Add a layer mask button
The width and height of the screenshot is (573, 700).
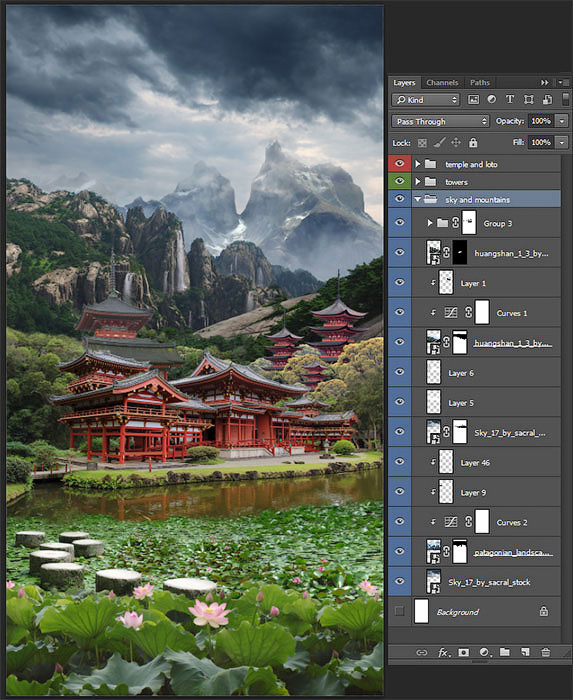tap(464, 652)
